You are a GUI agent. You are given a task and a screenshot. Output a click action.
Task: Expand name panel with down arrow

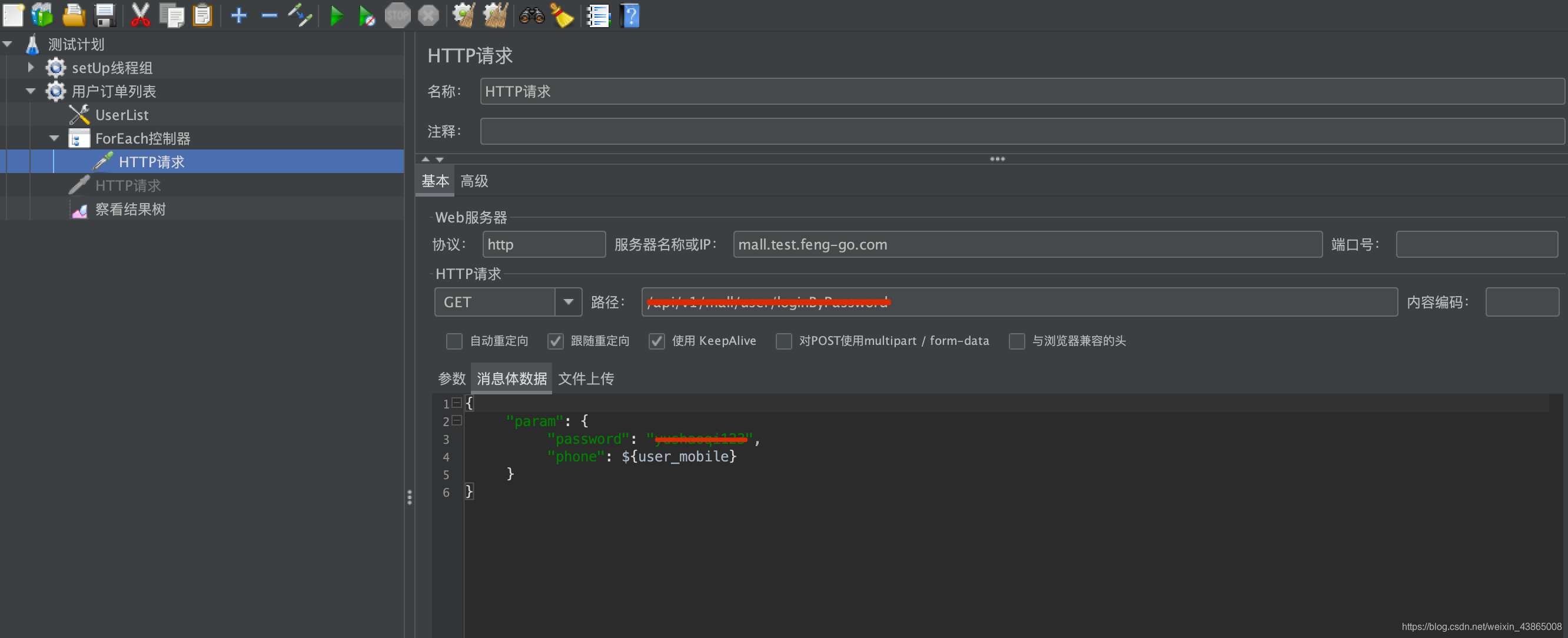(x=440, y=159)
